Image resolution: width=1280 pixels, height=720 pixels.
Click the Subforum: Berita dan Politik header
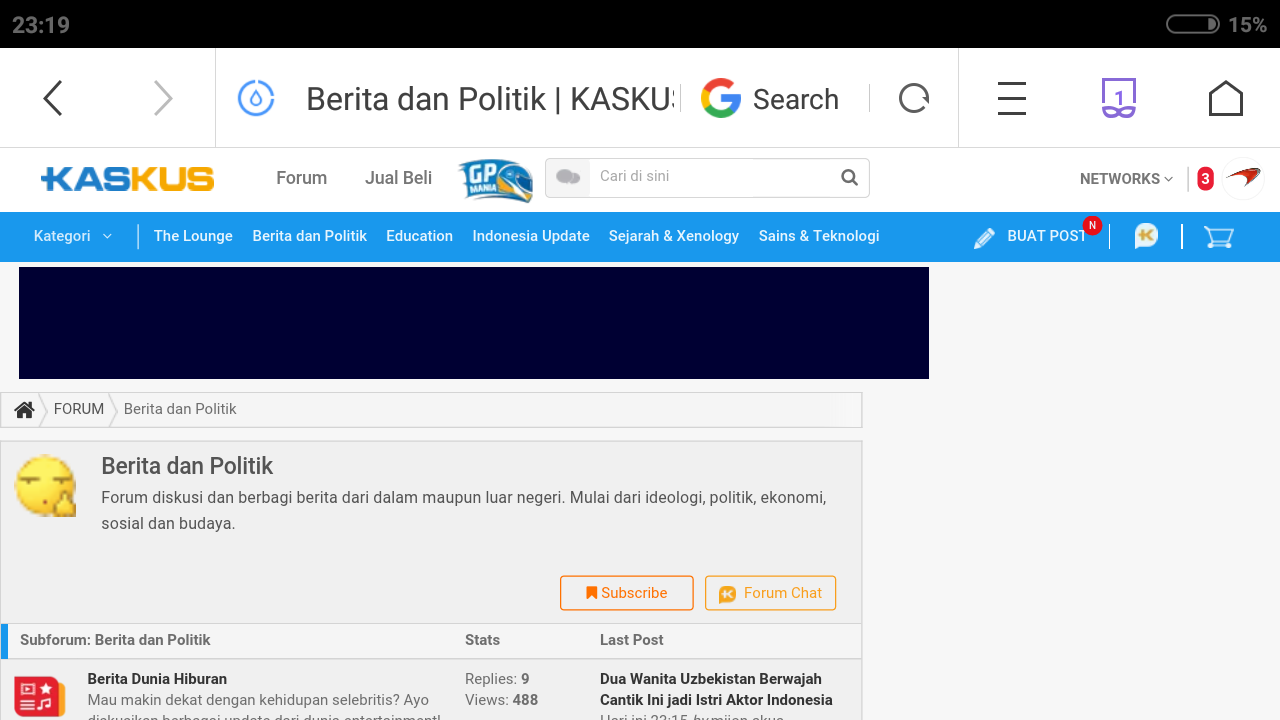tap(115, 640)
